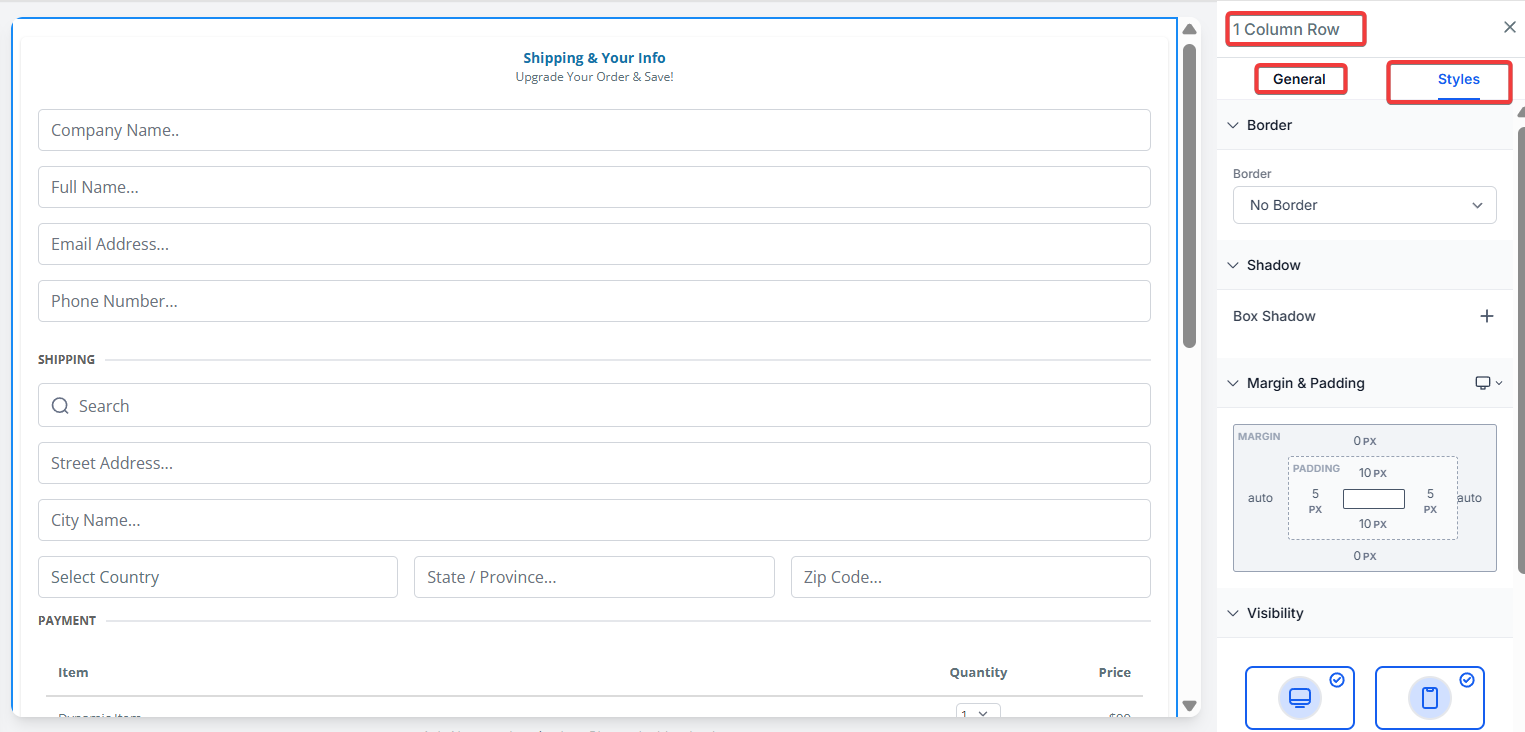Image resolution: width=1525 pixels, height=732 pixels.
Task: Click the search magnifier icon in Shipping
Action: (60, 406)
